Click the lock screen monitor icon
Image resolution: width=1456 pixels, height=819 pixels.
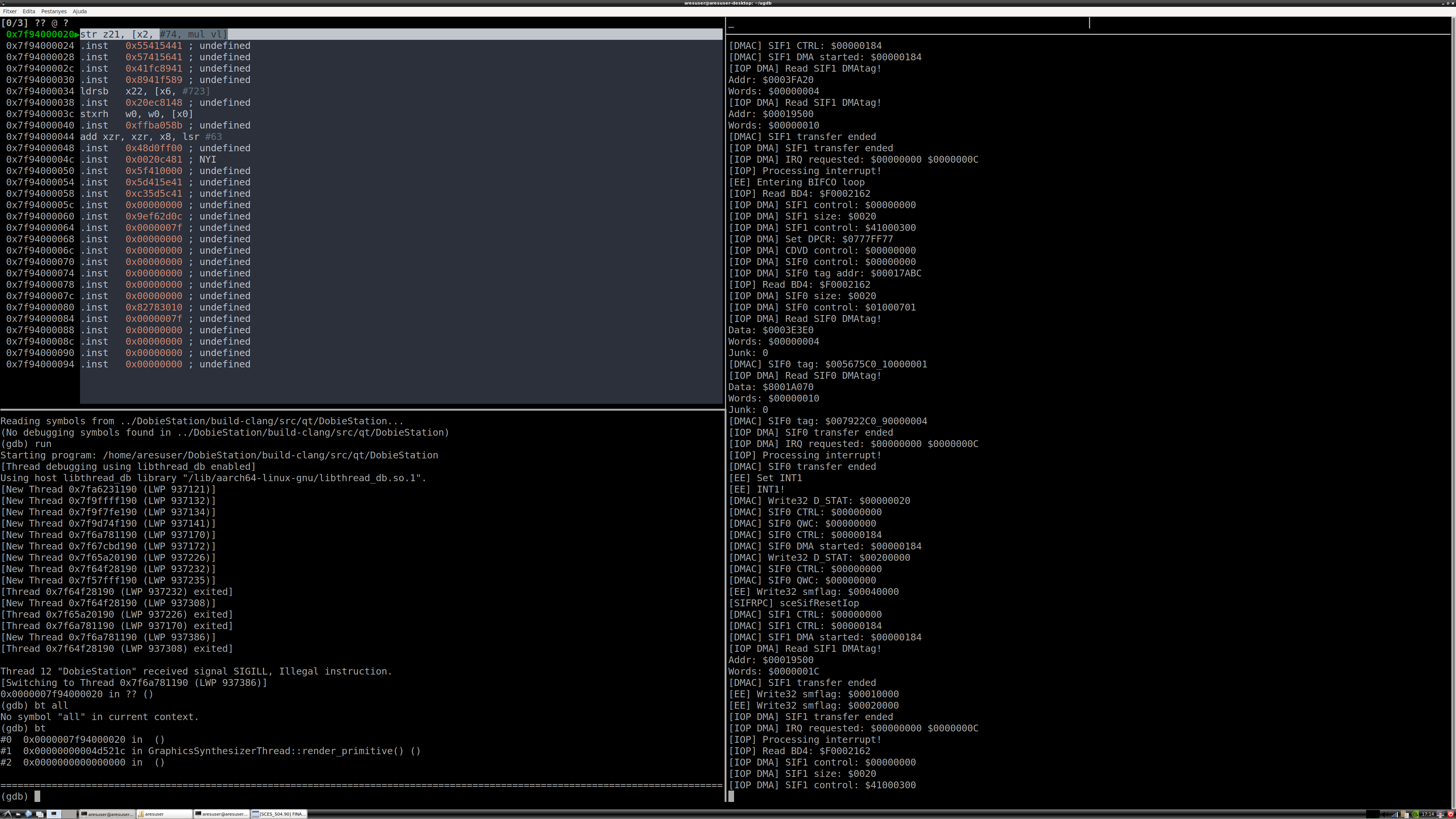click(x=1440, y=814)
